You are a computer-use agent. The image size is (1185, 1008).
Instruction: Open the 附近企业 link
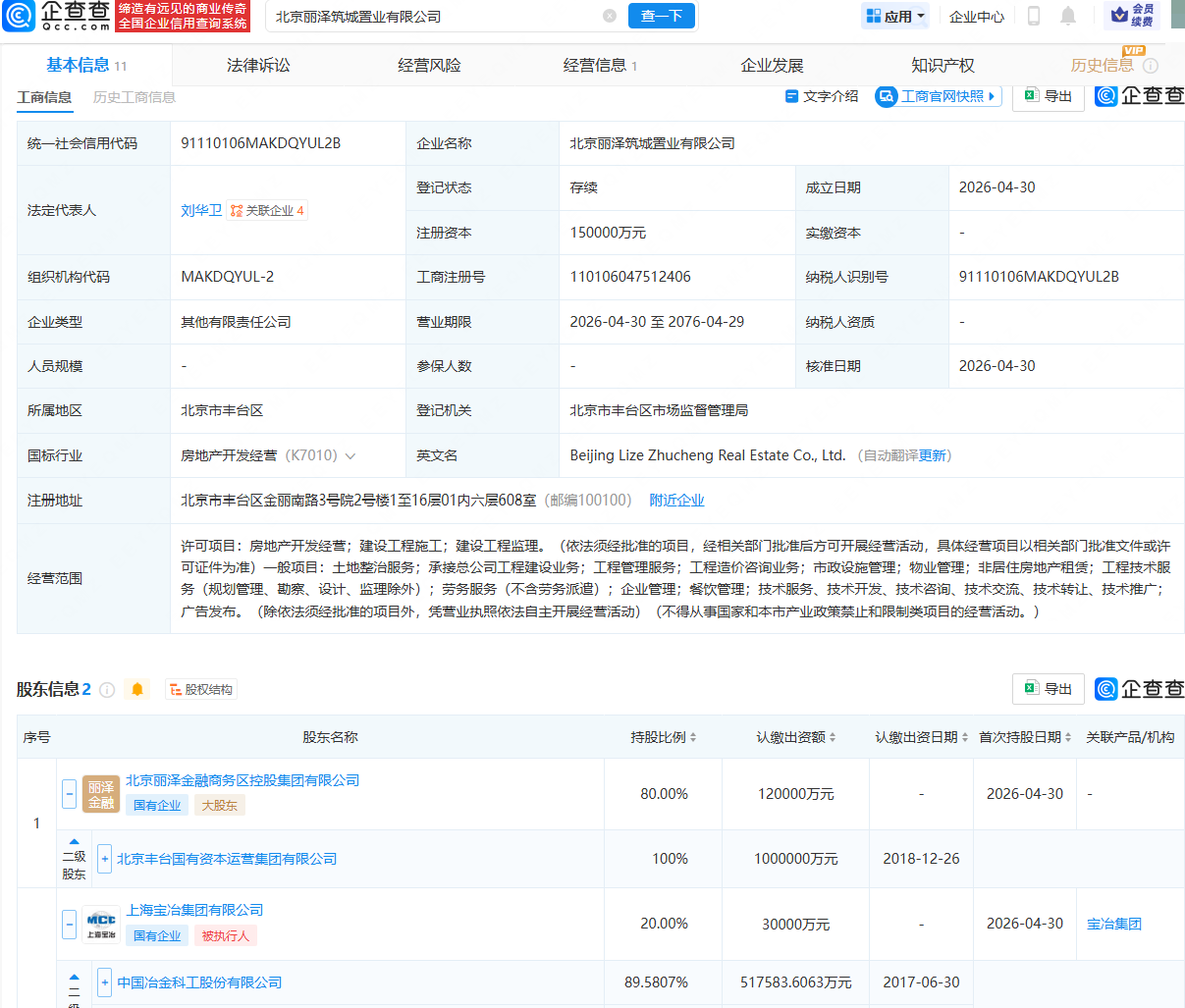pos(676,500)
